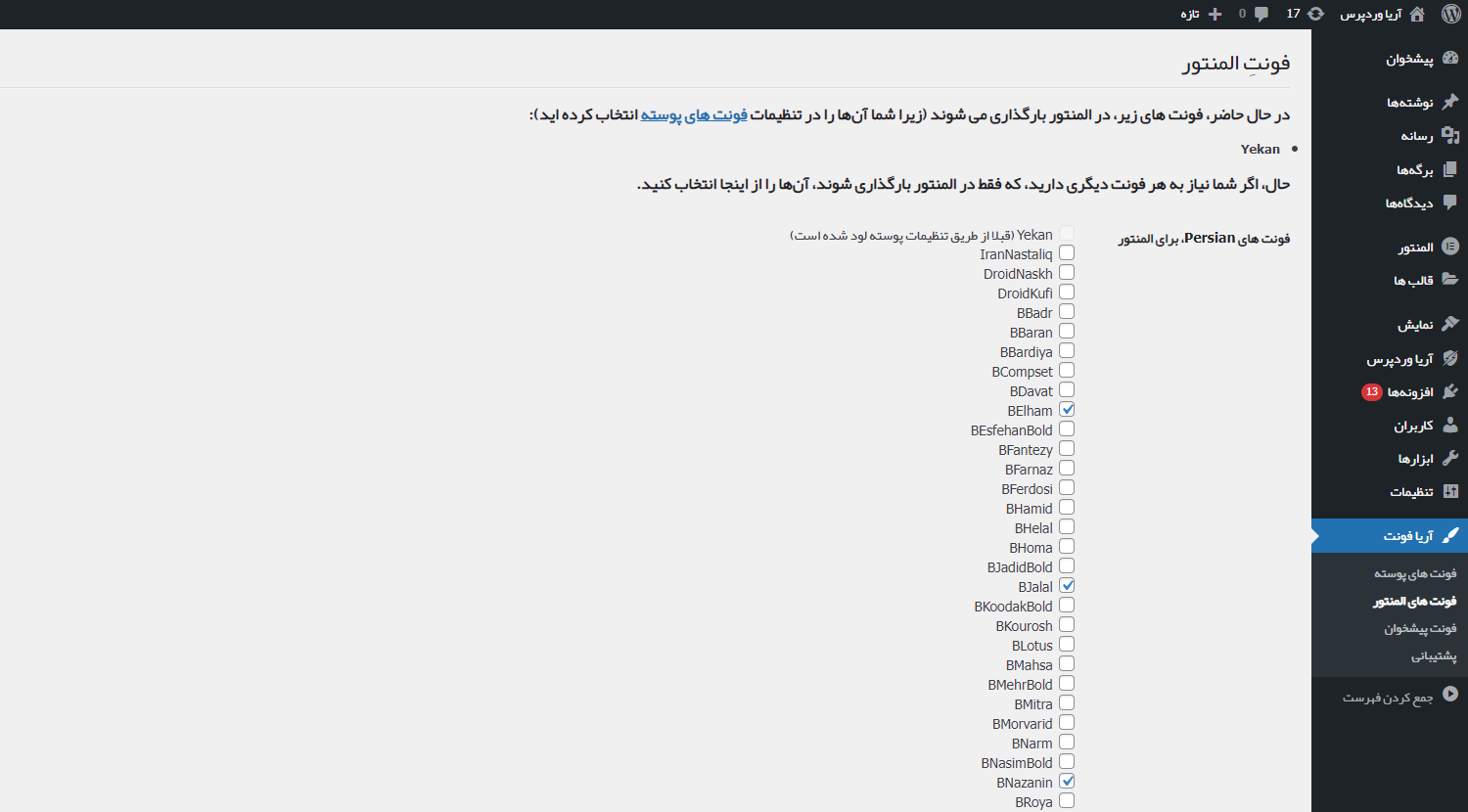
Task: Check the BBadr font checkbox
Action: pos(1067,312)
